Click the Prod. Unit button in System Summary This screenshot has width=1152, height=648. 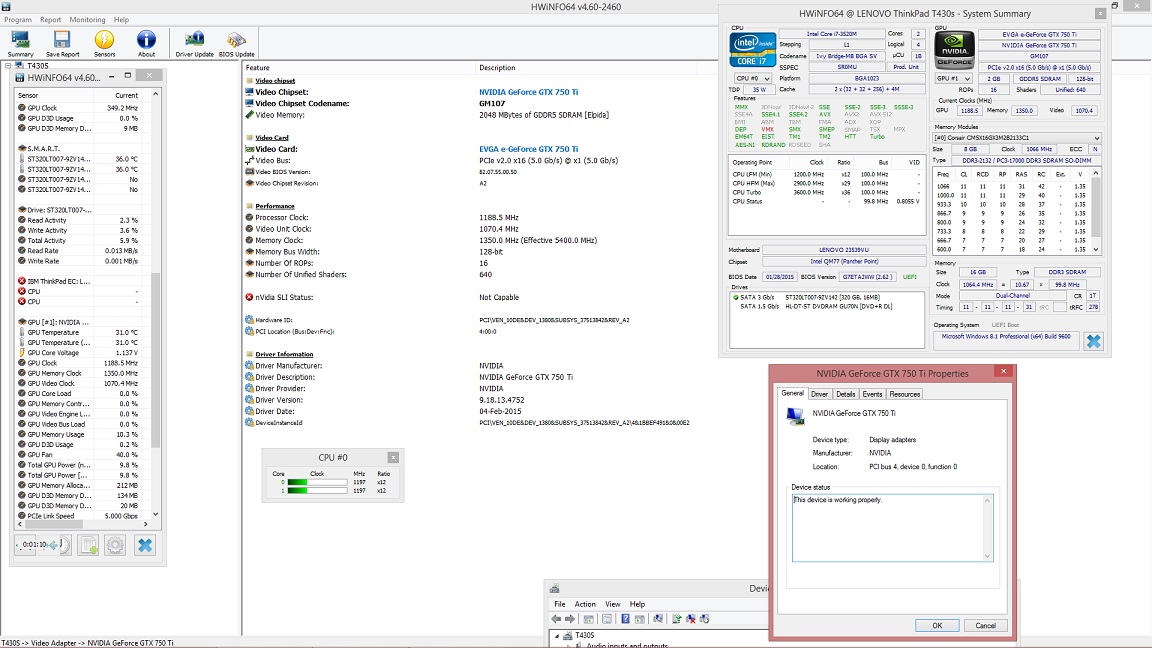[907, 67]
